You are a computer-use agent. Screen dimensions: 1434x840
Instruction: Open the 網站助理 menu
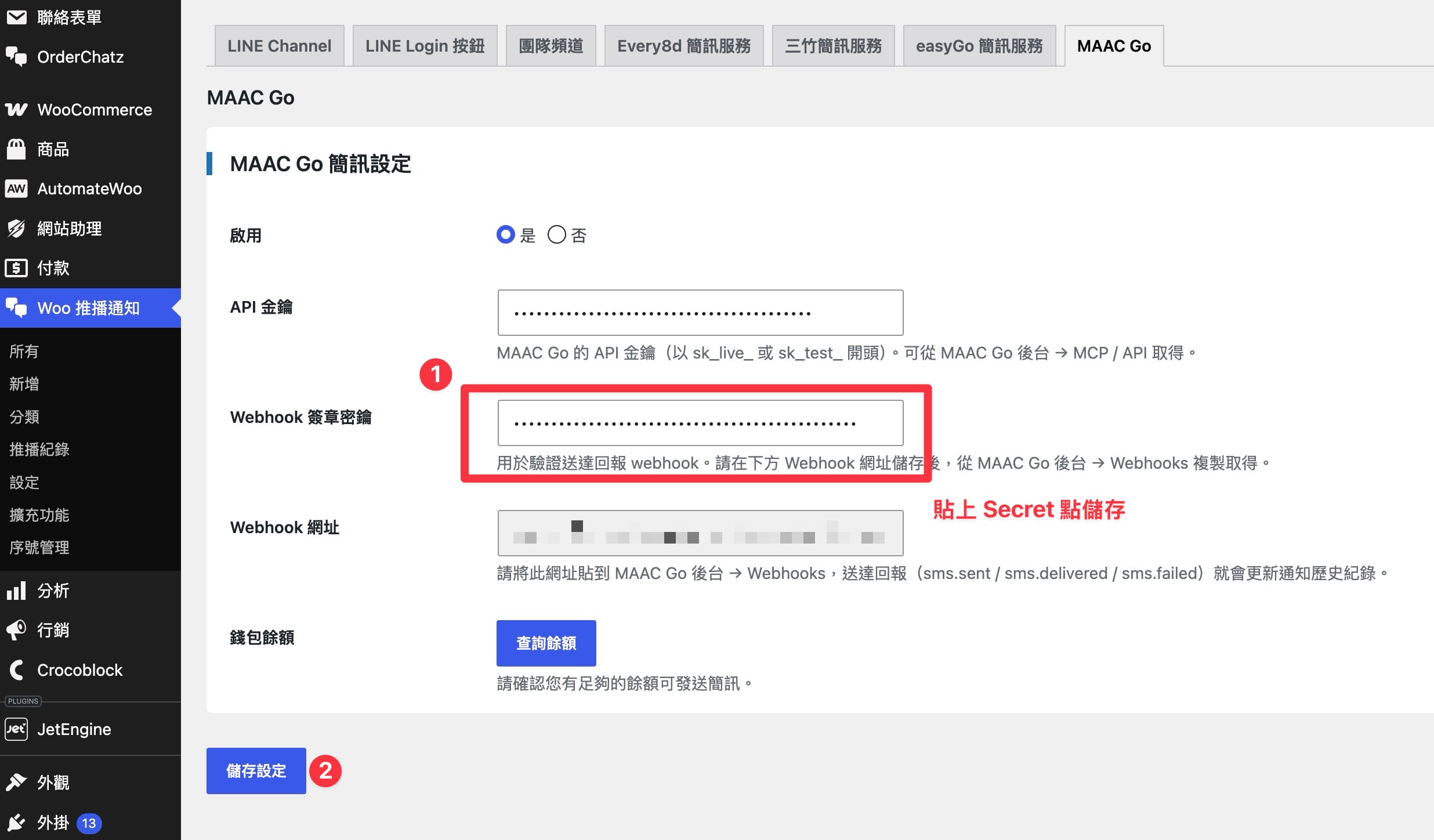pyautogui.click(x=90, y=229)
